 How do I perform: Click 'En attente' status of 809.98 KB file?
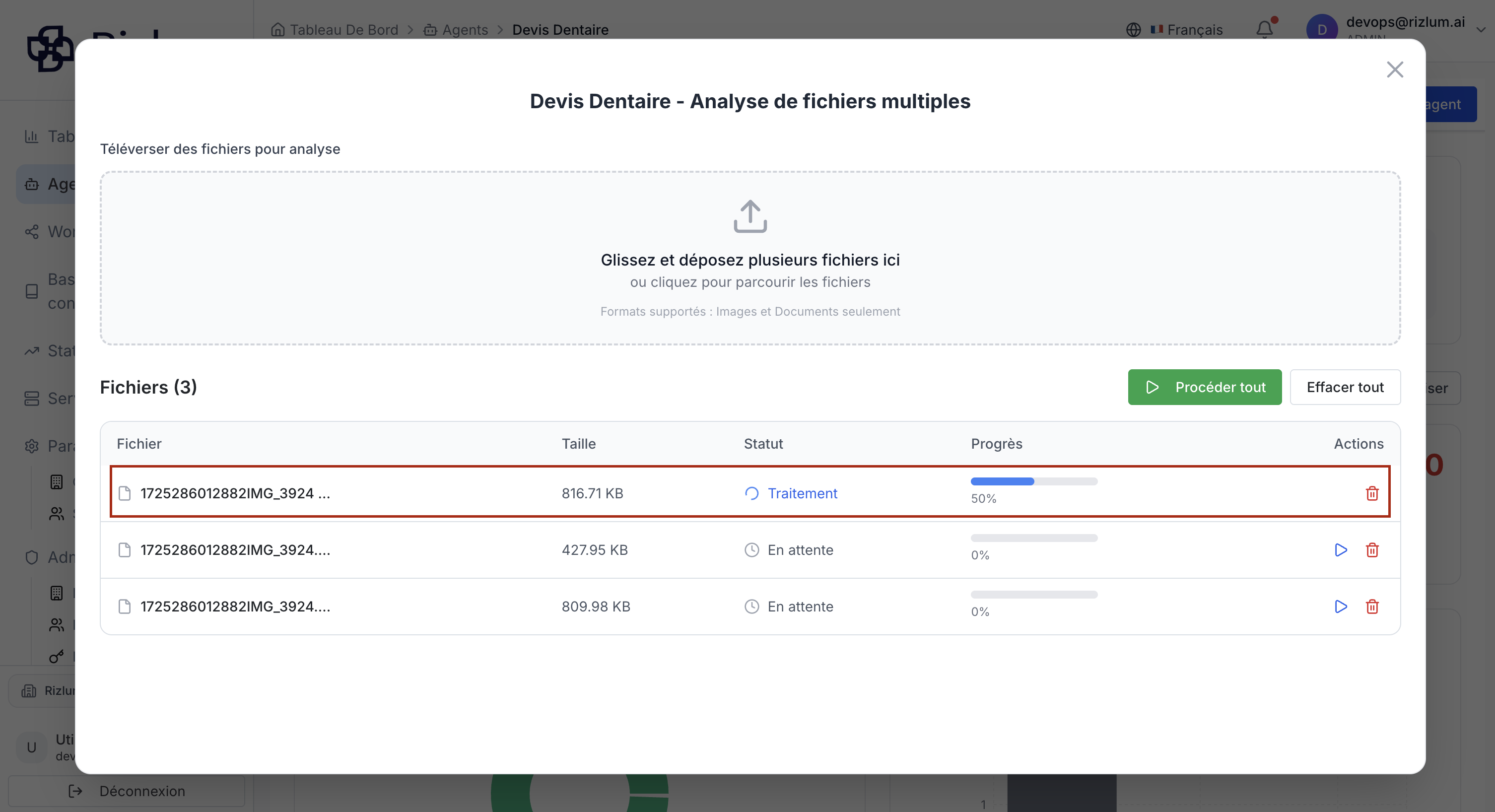[x=800, y=607]
